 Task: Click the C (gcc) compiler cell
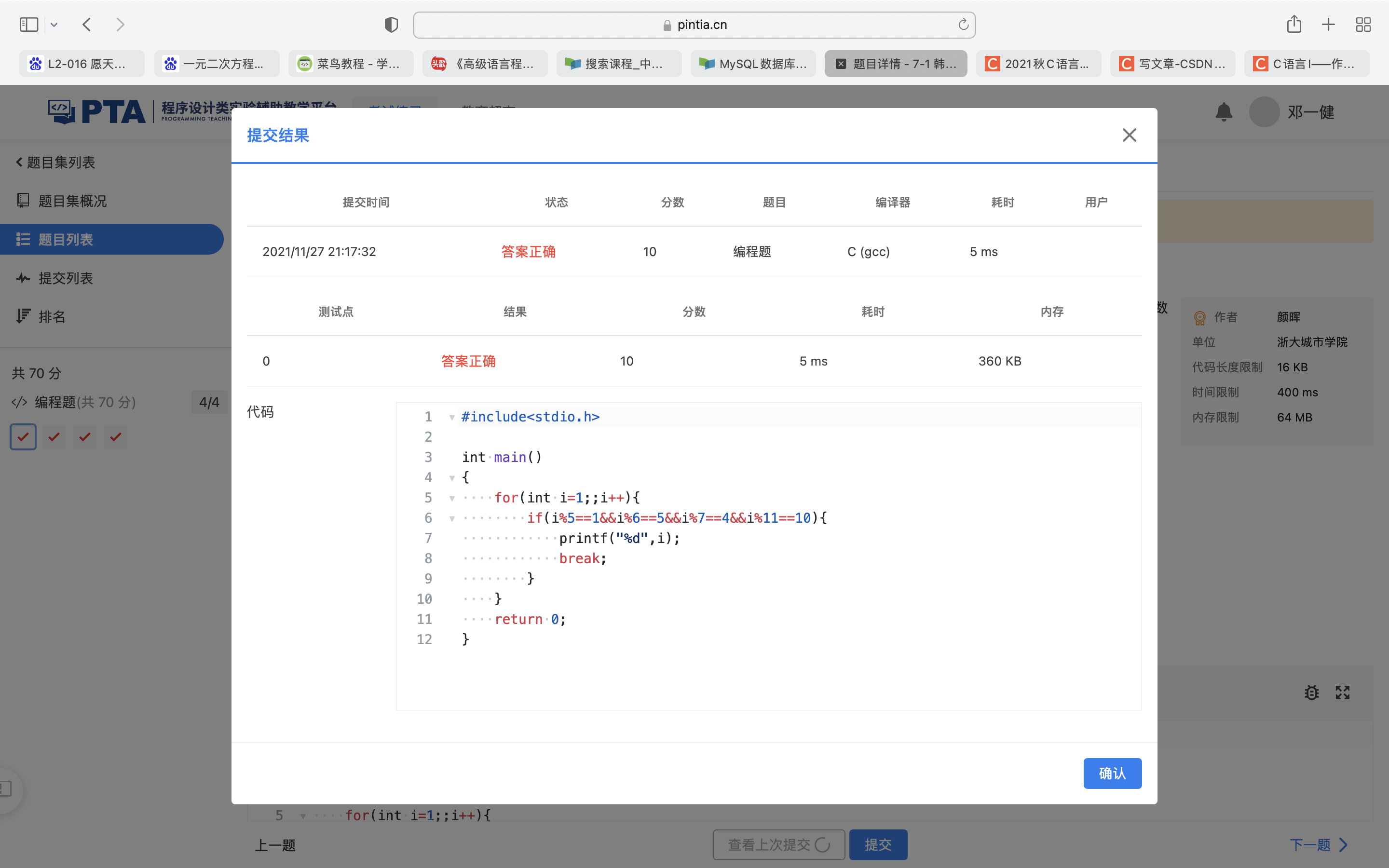[x=869, y=252]
